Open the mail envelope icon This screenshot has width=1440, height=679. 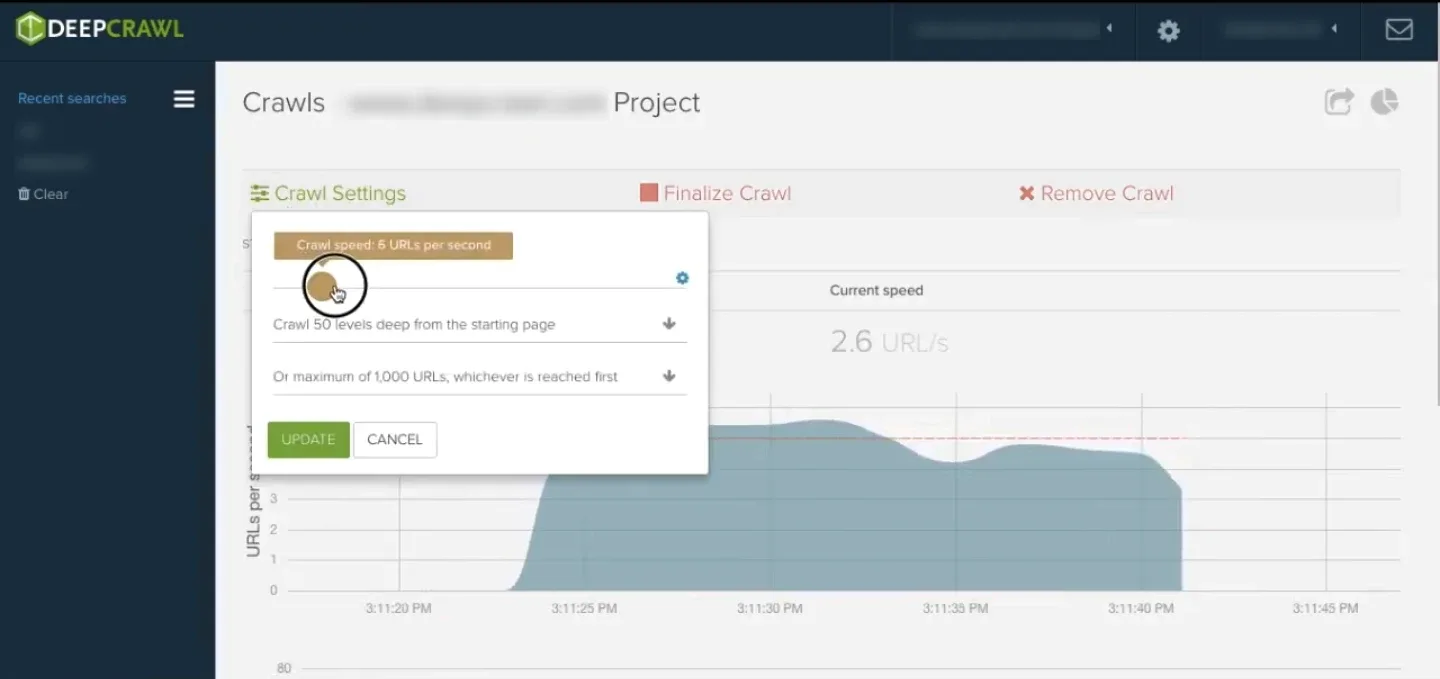(x=1399, y=30)
